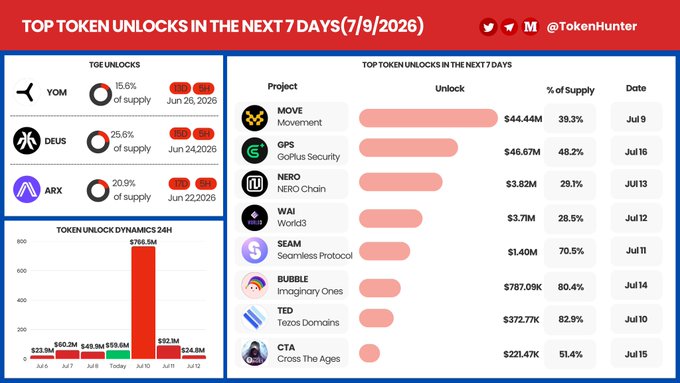This screenshot has width=680, height=383.
Task: Click ARX's 20.9% supply donut chart
Action: 98,190
